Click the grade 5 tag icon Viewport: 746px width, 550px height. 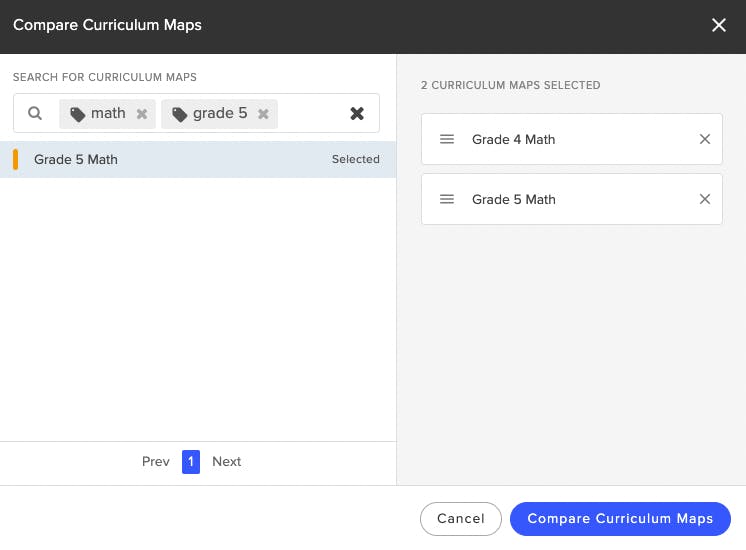[180, 114]
